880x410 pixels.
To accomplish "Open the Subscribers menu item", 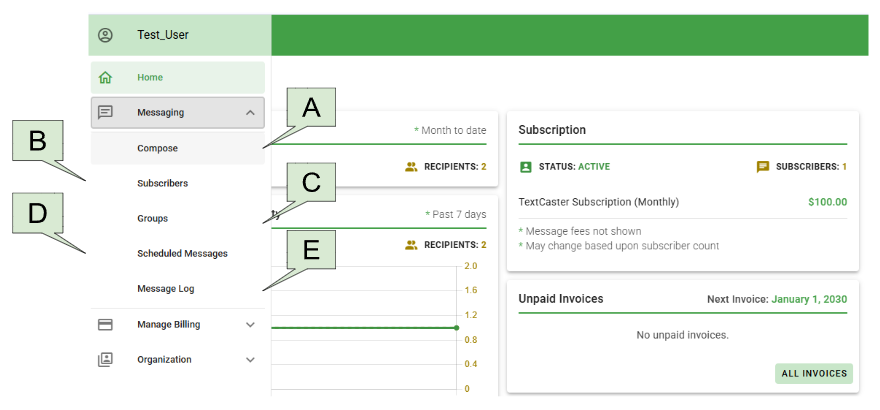I will [x=163, y=184].
